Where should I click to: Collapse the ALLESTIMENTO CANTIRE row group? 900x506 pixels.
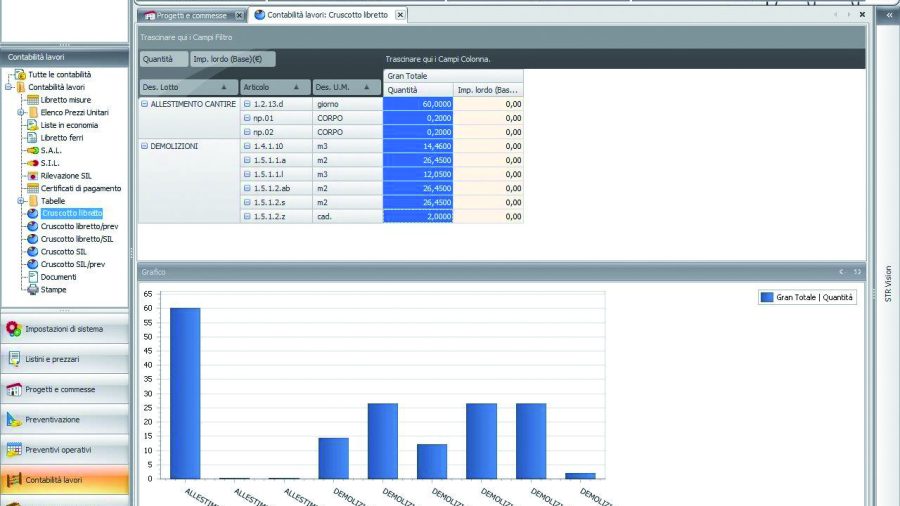pos(144,104)
